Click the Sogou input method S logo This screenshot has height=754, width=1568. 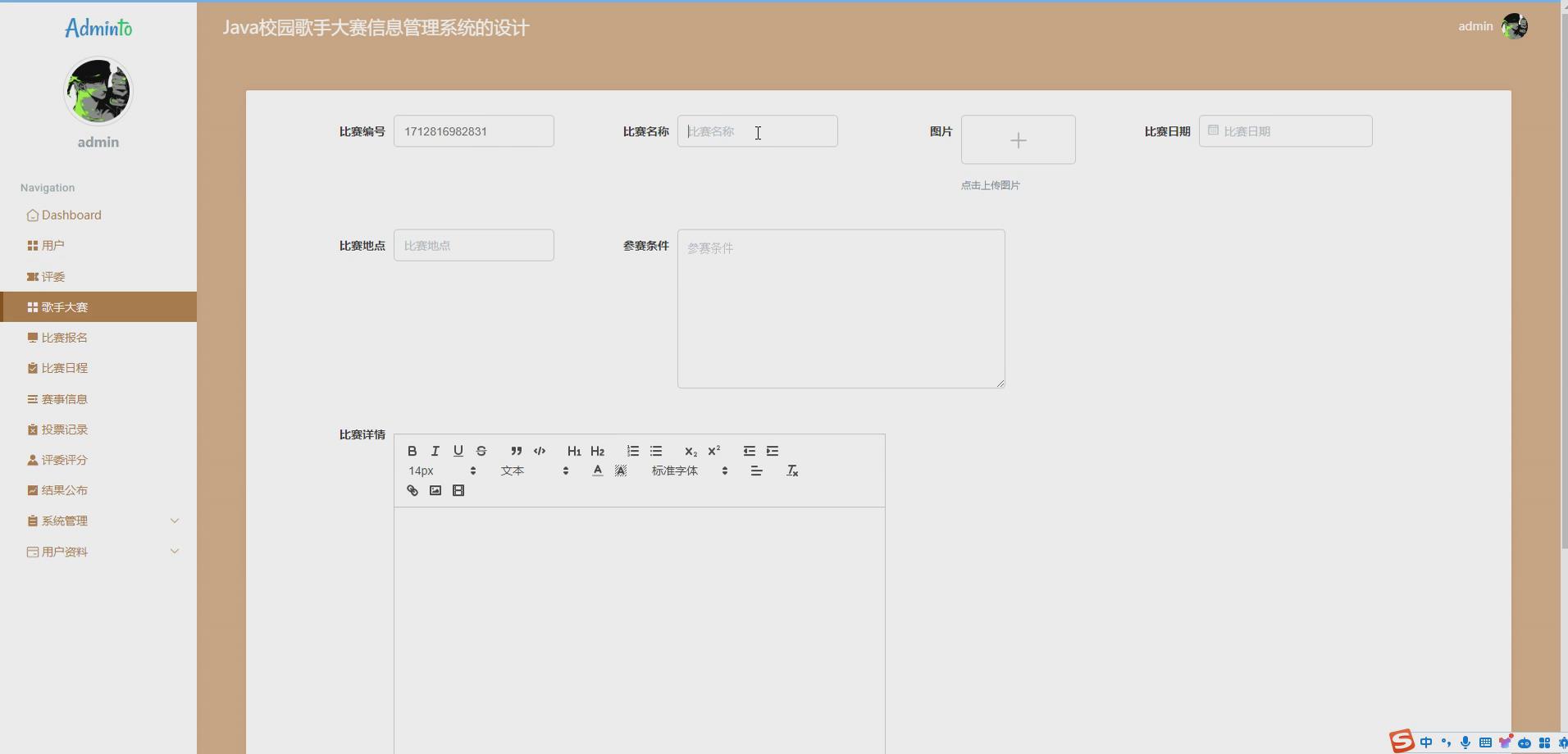(1402, 741)
